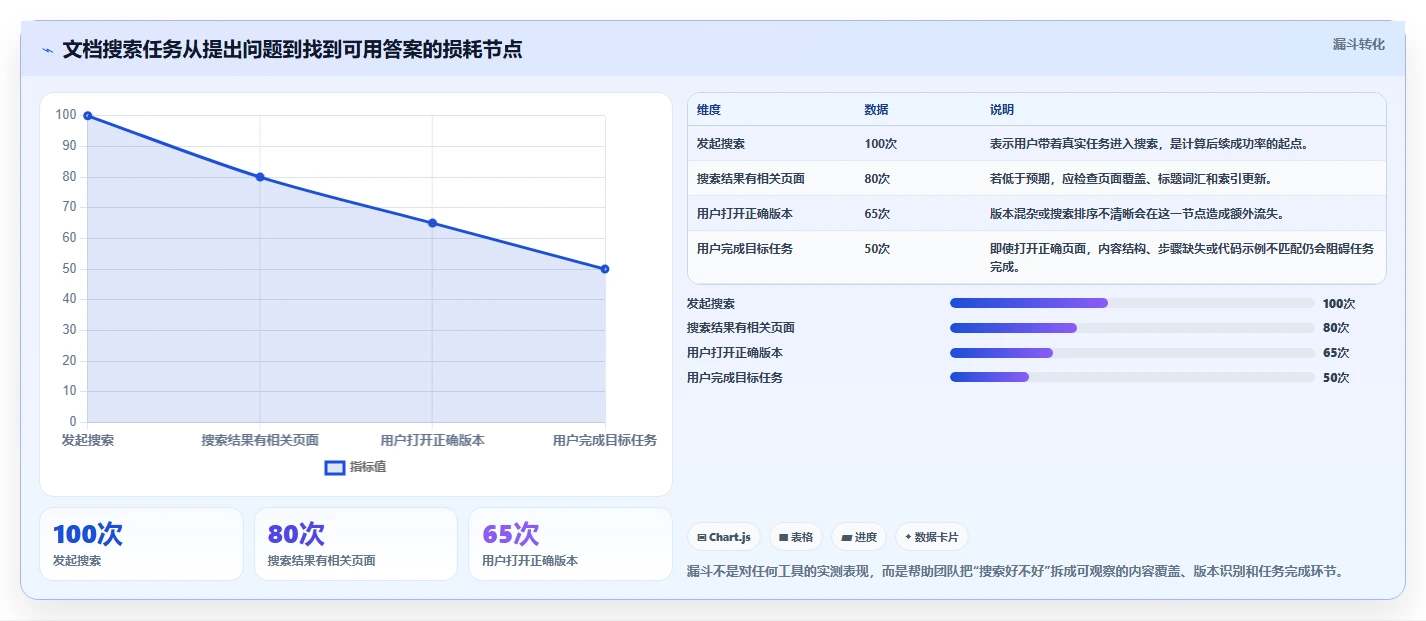
Task: Click the 100 y-axis tick label
Action: (66, 115)
